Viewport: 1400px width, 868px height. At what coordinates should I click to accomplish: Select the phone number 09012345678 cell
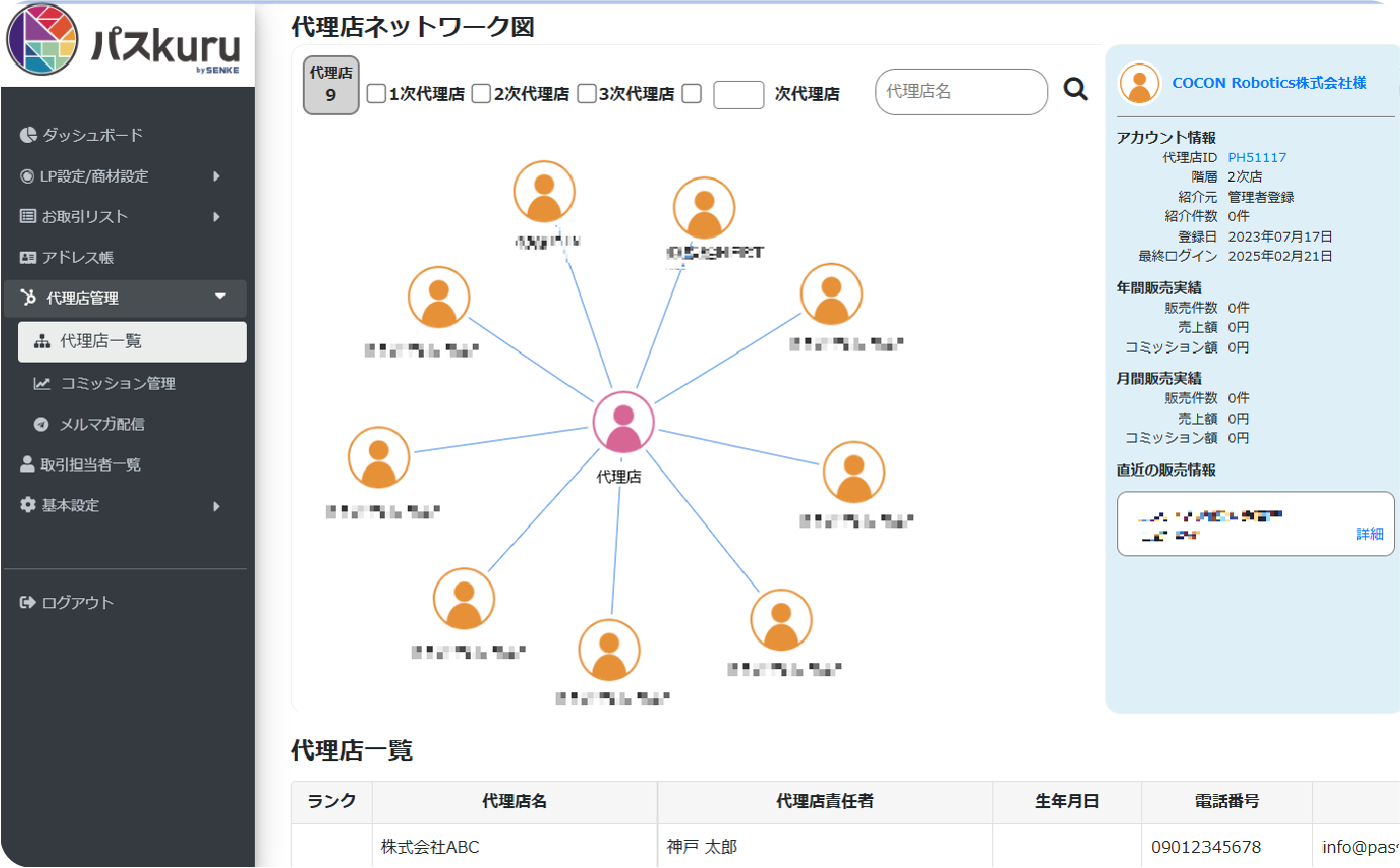coord(1227,847)
